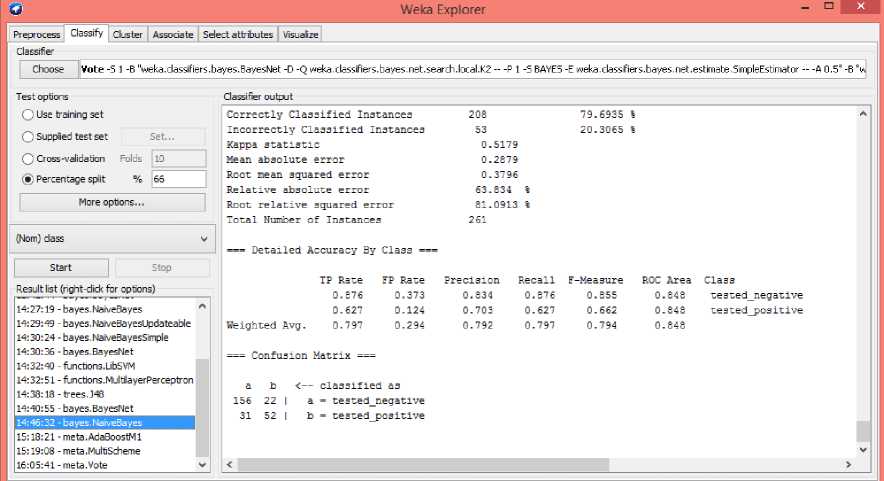
Task: Click the Correctly Classified Instances line
Action: [x=431, y=114]
